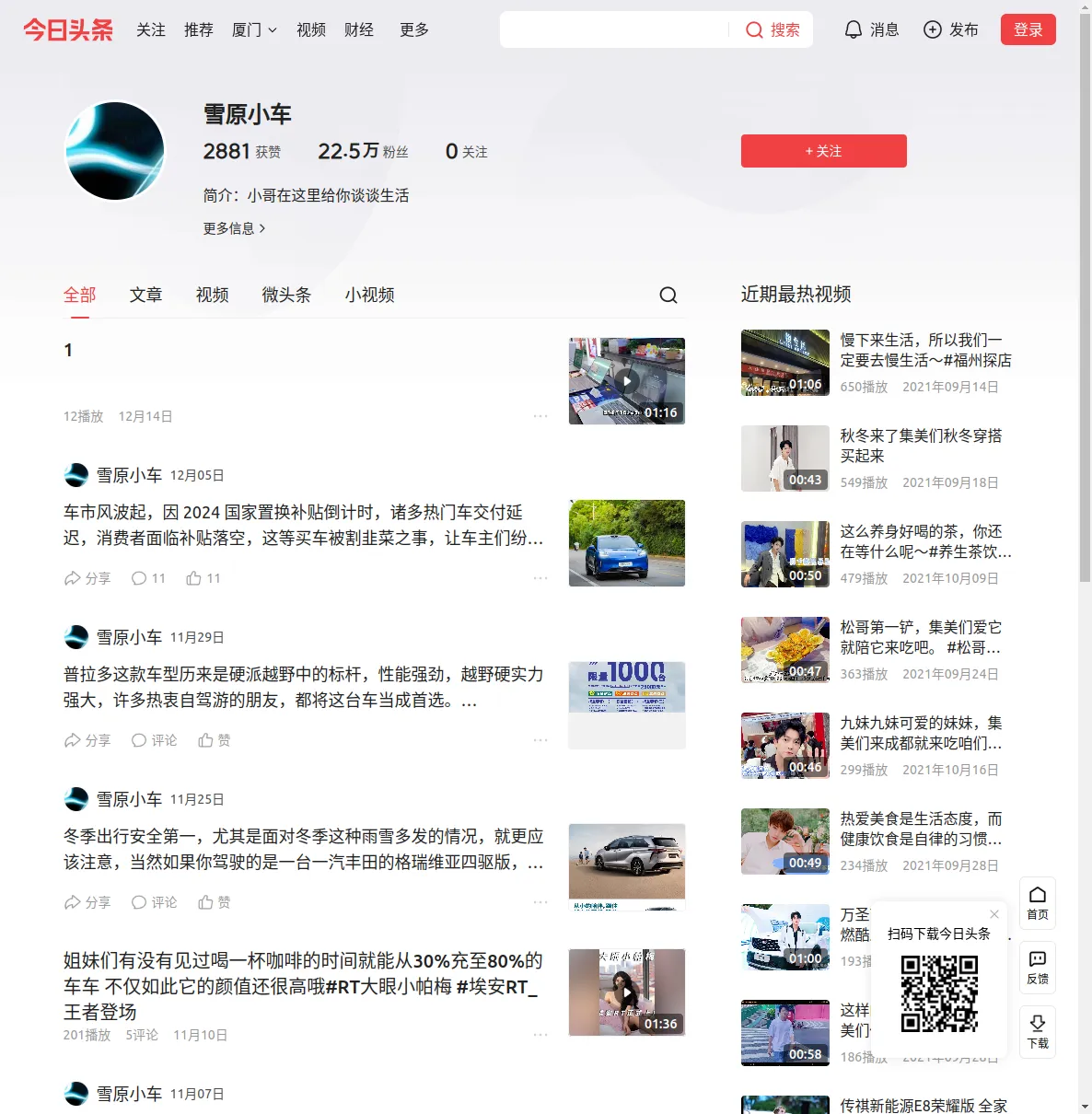Open the 冬季出行安全第一 post text

[x=304, y=849]
